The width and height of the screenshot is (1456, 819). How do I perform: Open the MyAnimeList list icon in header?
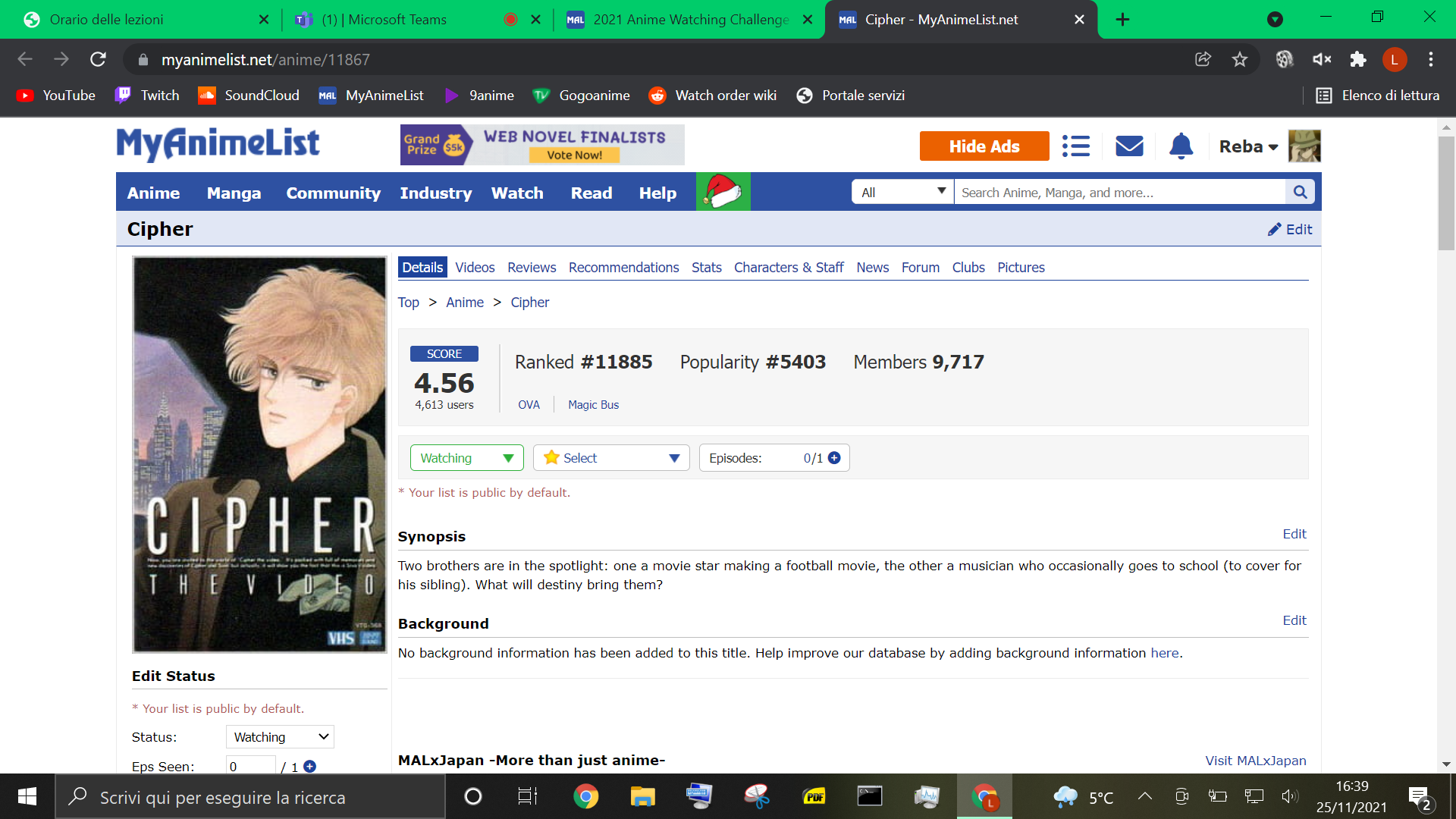(1075, 146)
